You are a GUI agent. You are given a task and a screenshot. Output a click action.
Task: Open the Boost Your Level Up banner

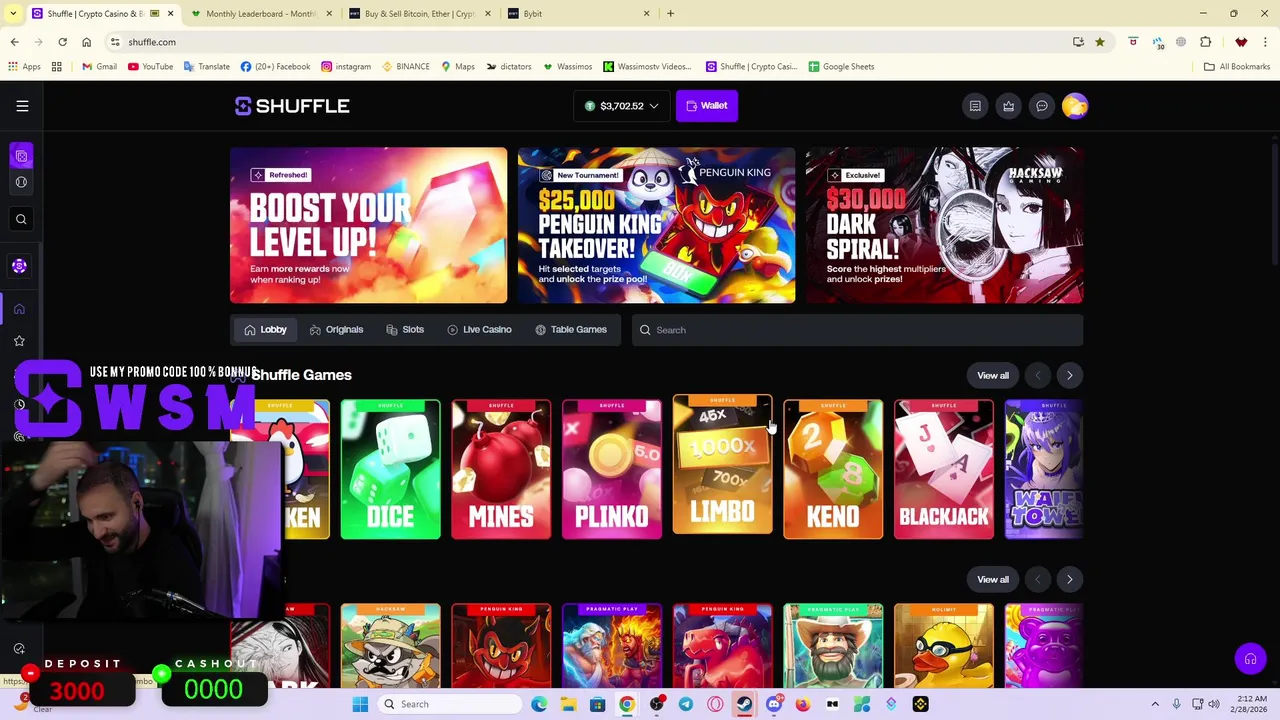pos(368,225)
